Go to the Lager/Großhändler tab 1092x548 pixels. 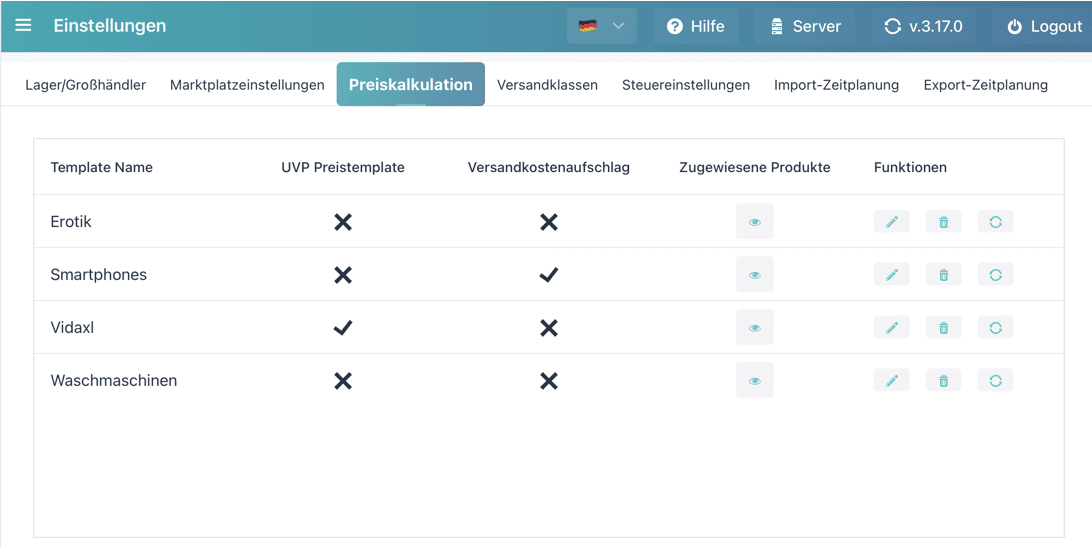pyautogui.click(x=85, y=85)
